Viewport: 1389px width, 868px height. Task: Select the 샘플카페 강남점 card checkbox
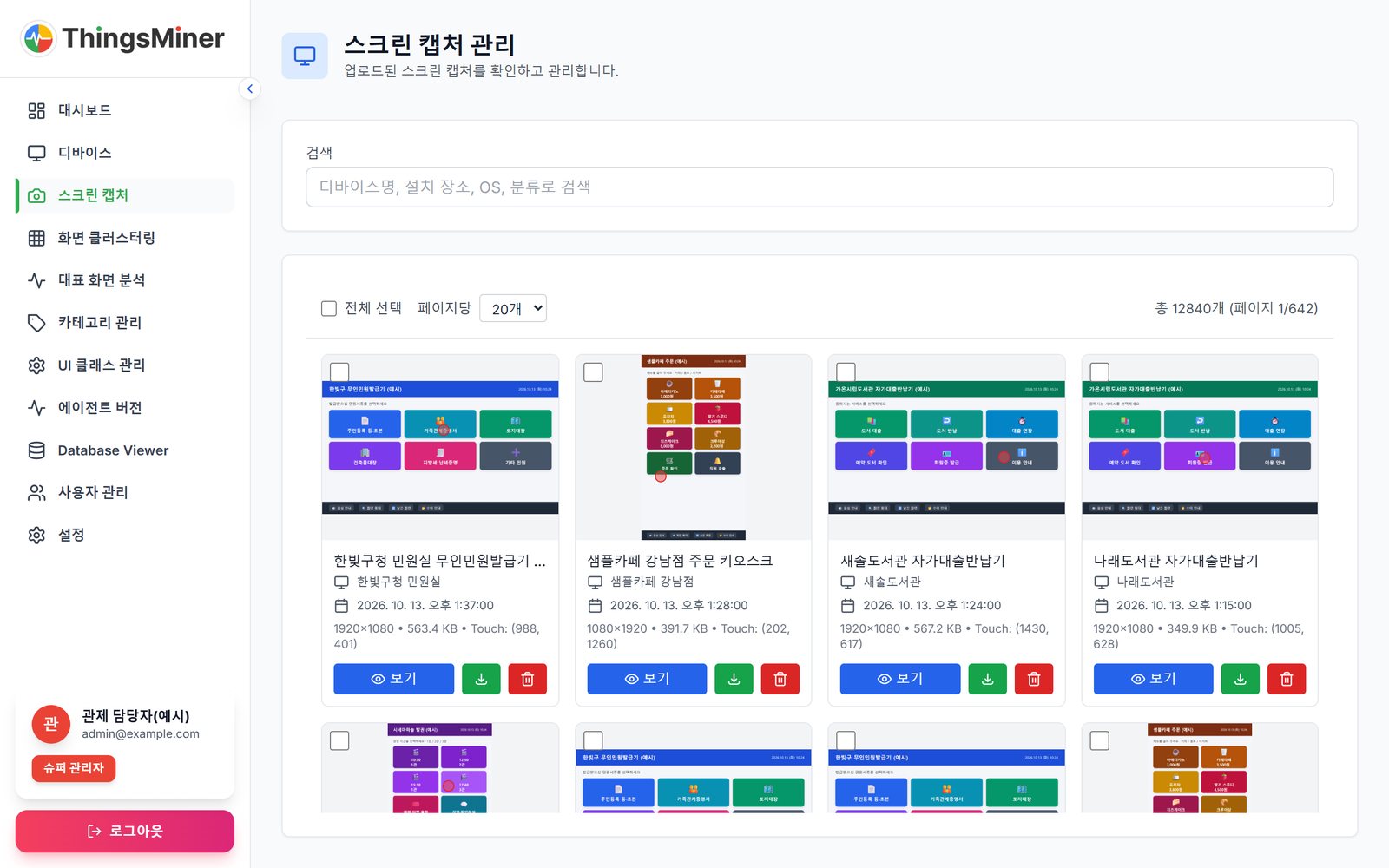(593, 372)
